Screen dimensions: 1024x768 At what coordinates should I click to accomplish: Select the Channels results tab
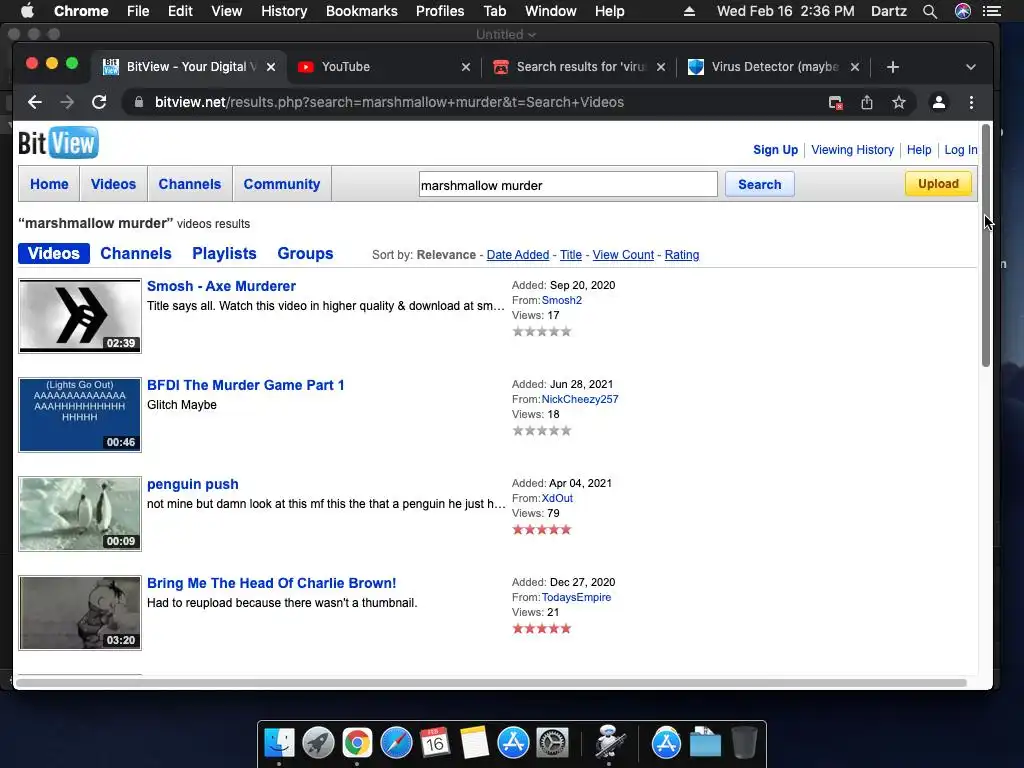[x=136, y=253]
